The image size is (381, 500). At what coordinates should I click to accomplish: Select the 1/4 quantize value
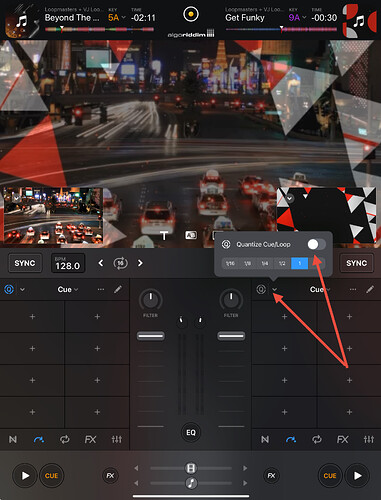point(265,263)
